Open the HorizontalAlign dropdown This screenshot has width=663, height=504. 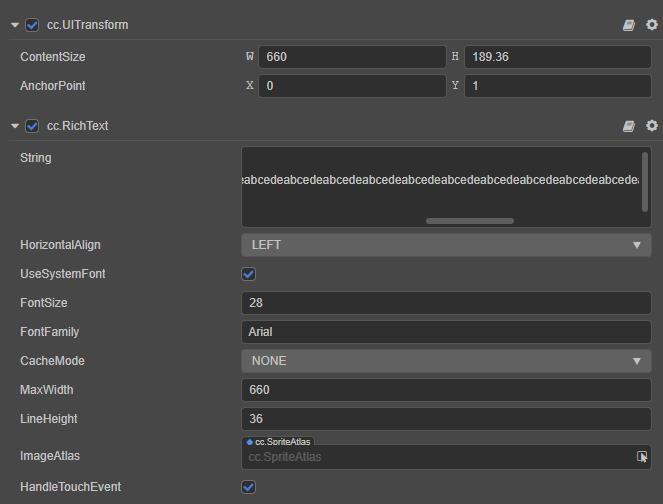coord(446,245)
